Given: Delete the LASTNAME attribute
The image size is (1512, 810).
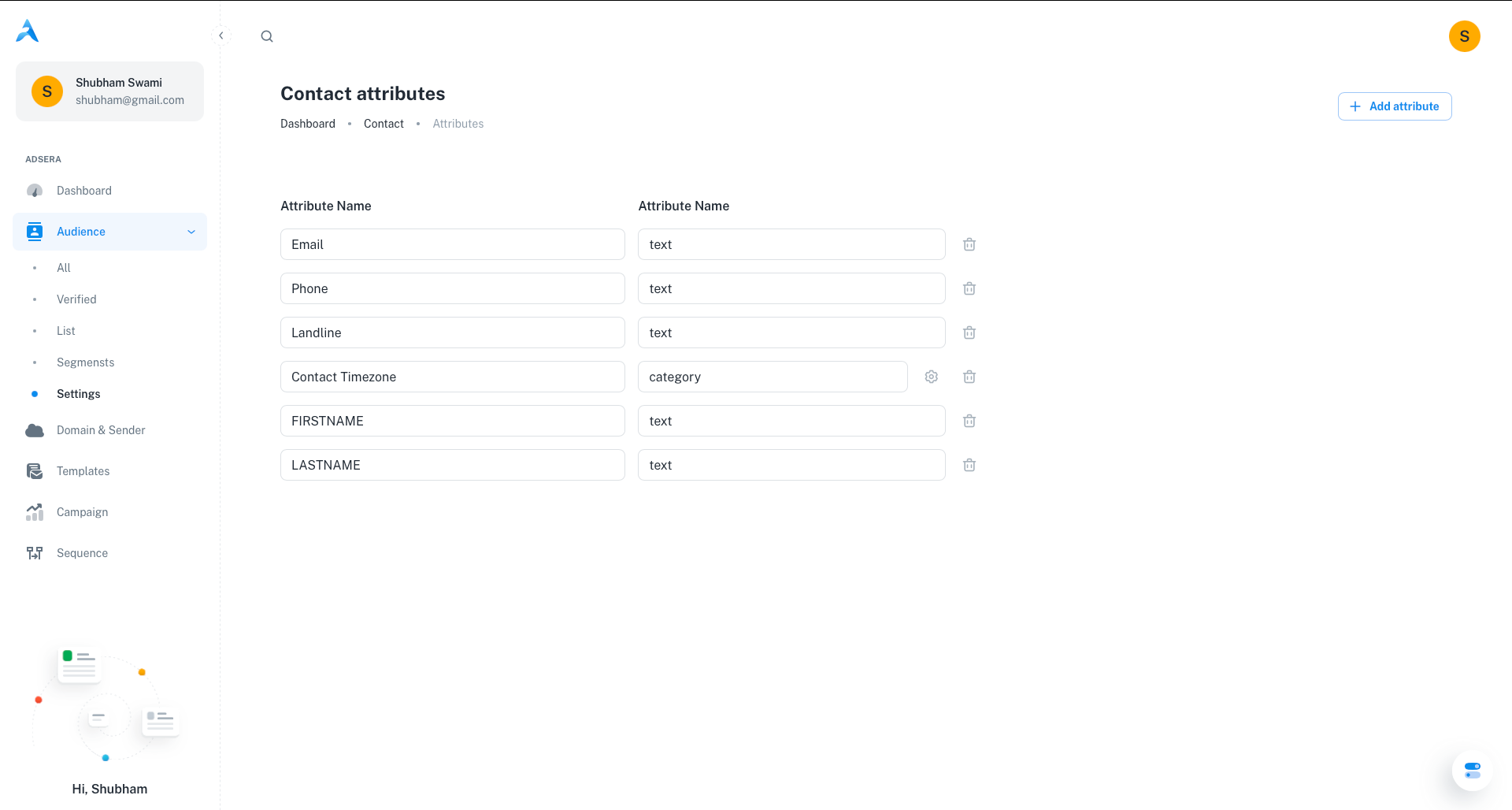Looking at the screenshot, I should coord(969,465).
